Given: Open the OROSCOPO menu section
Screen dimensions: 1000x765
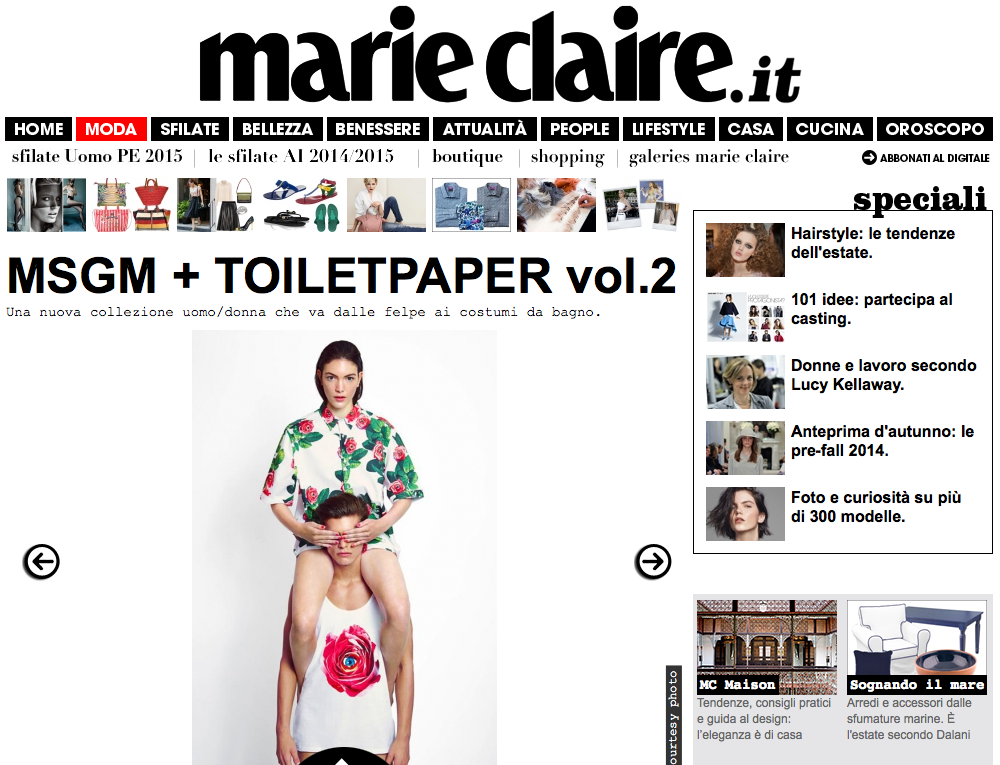Looking at the screenshot, I should tap(934, 129).
